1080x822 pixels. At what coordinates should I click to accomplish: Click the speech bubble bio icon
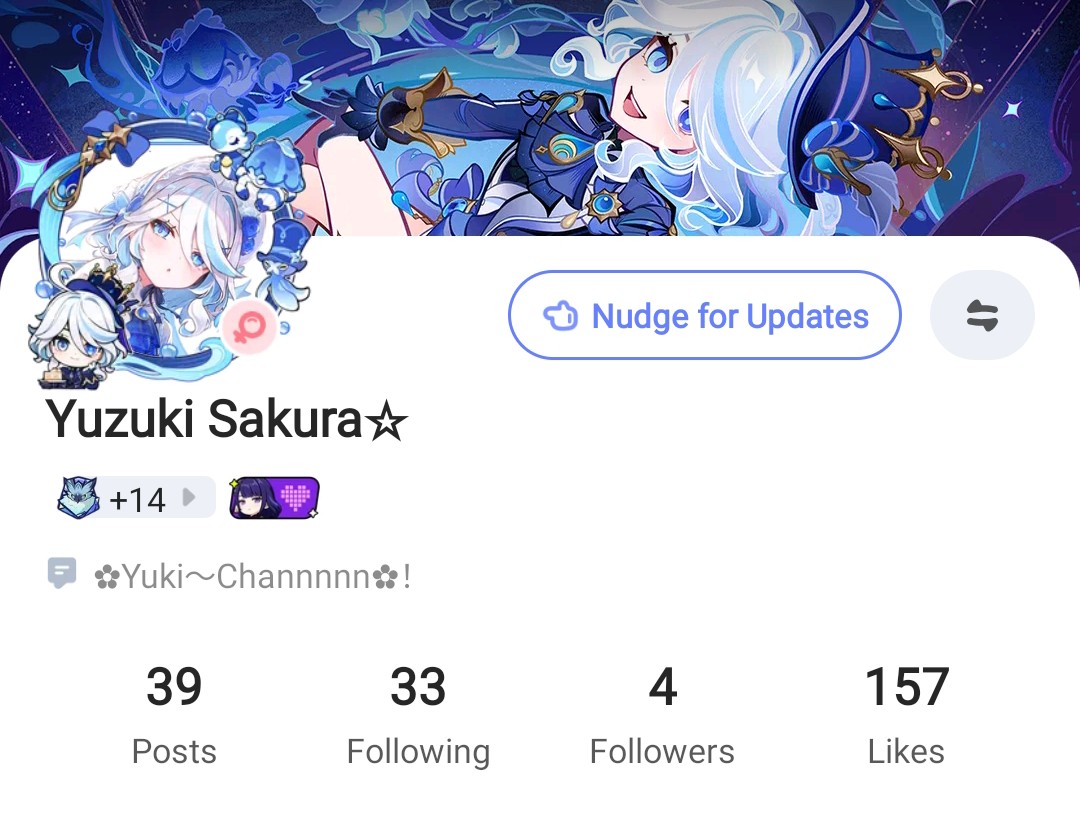coord(61,573)
